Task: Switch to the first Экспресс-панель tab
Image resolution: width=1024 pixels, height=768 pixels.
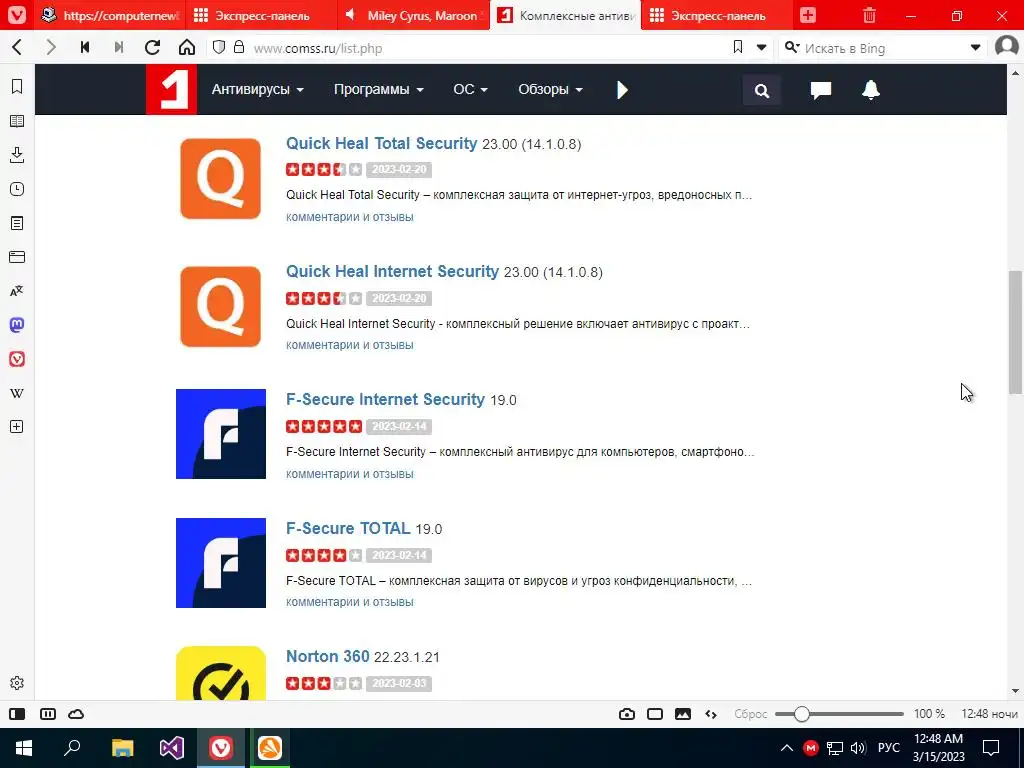Action: coord(261,15)
